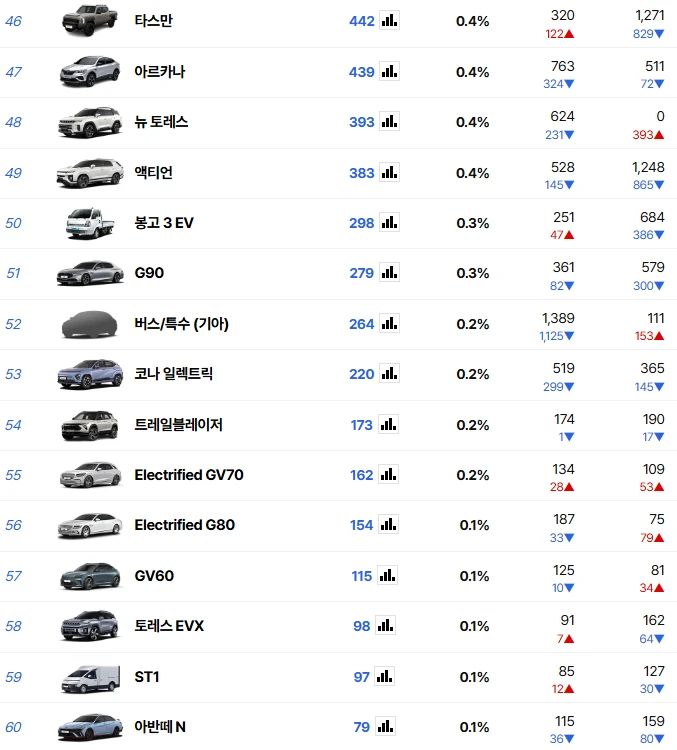The image size is (677, 750).
Task: Open the 아반떼 N model link
Action: click(160, 727)
